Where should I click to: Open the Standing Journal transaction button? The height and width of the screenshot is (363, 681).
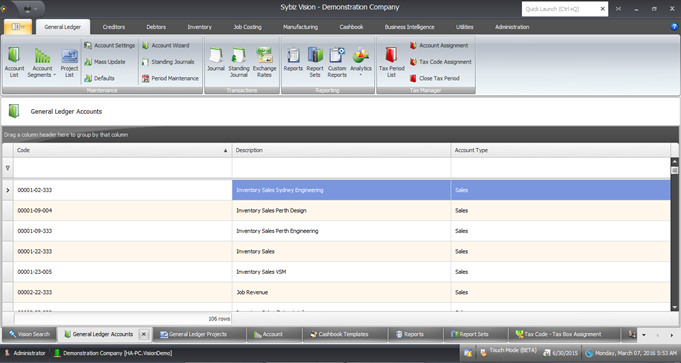coord(239,62)
